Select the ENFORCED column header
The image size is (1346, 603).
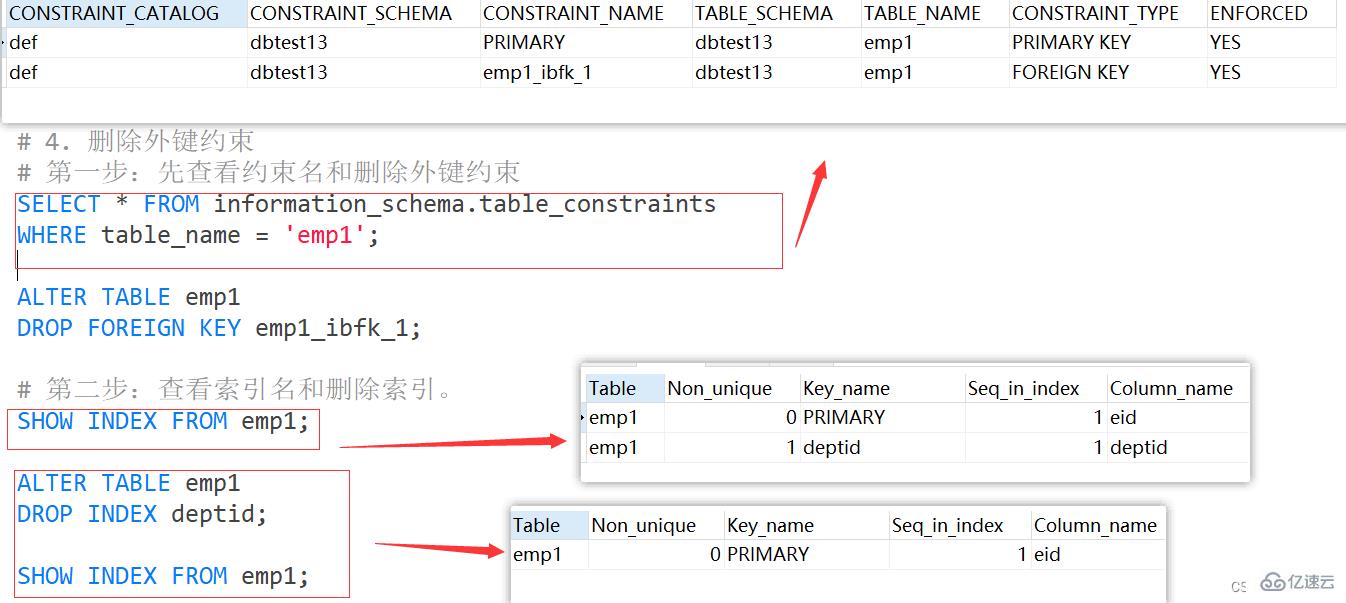click(1258, 13)
